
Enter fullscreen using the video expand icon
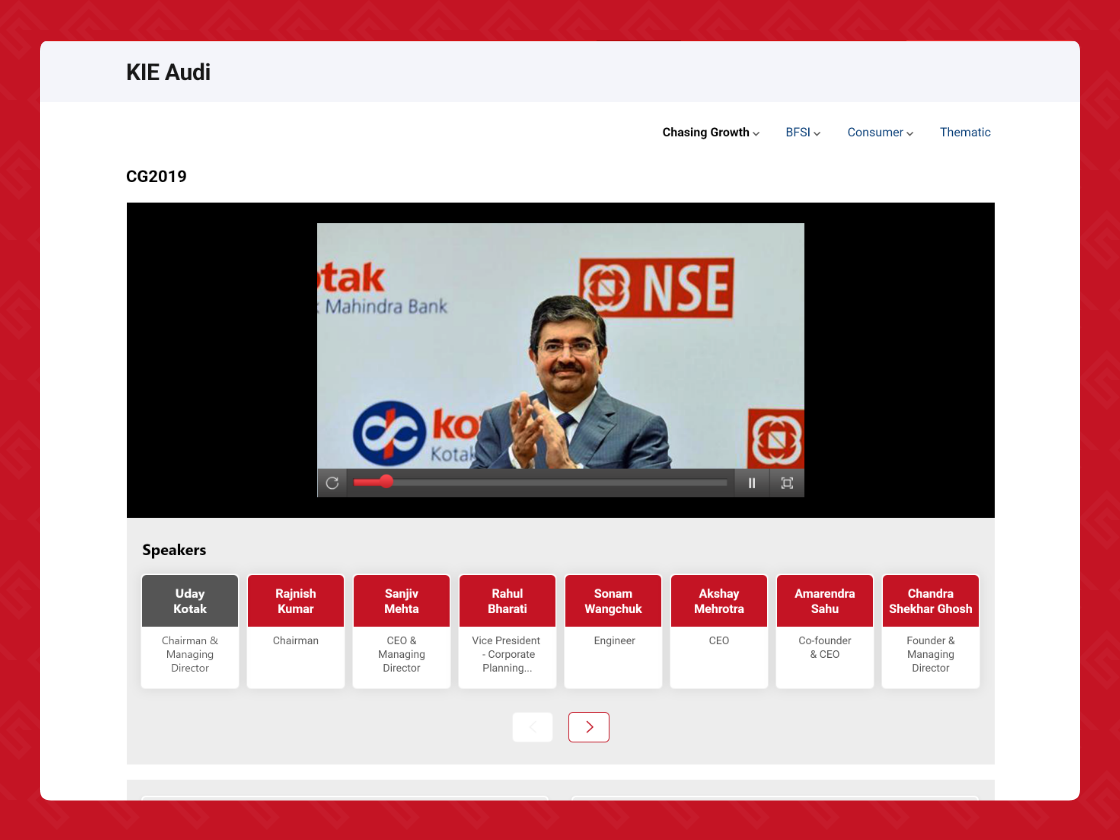(786, 483)
